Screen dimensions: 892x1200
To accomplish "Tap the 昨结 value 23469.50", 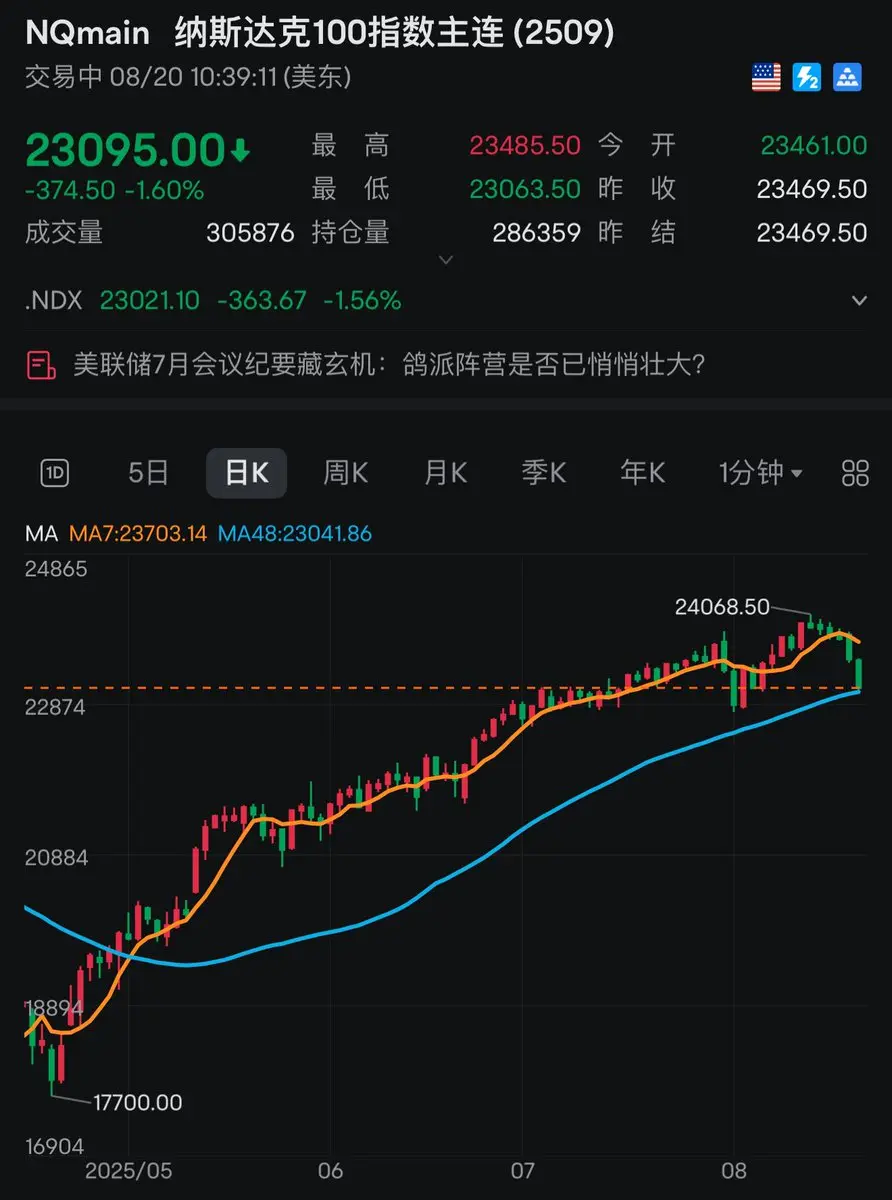I will pos(812,233).
